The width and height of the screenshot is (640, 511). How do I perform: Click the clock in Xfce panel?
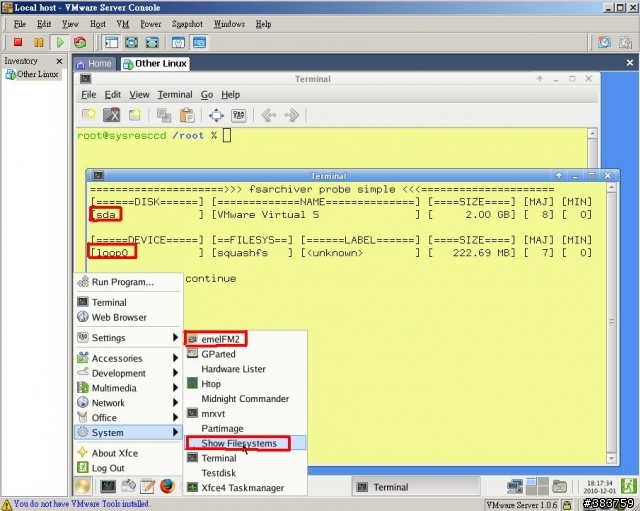[x=600, y=487]
